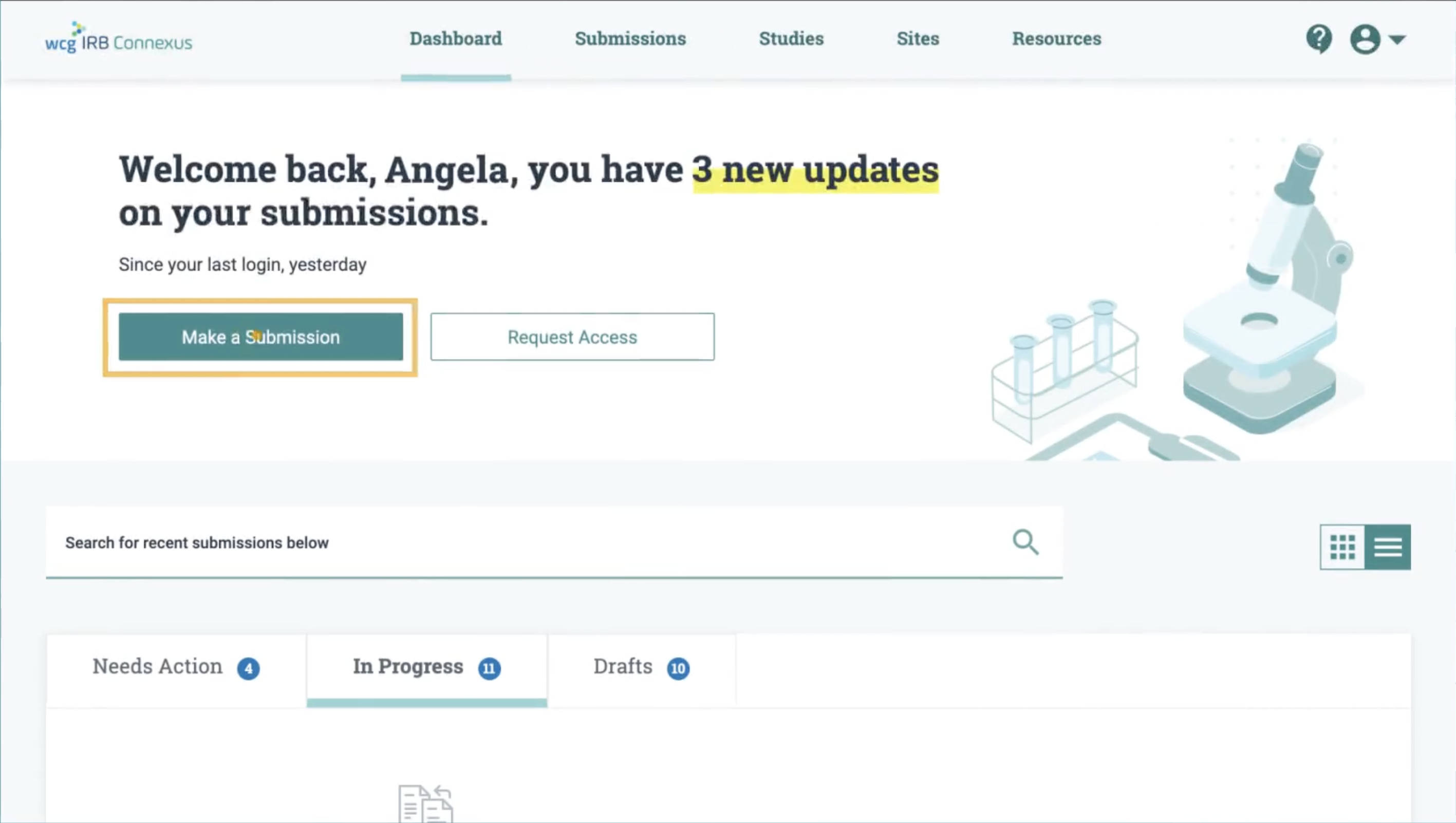Screen dimensions: 1456x823
Task: Navigate to the Sites section
Action: (918, 39)
